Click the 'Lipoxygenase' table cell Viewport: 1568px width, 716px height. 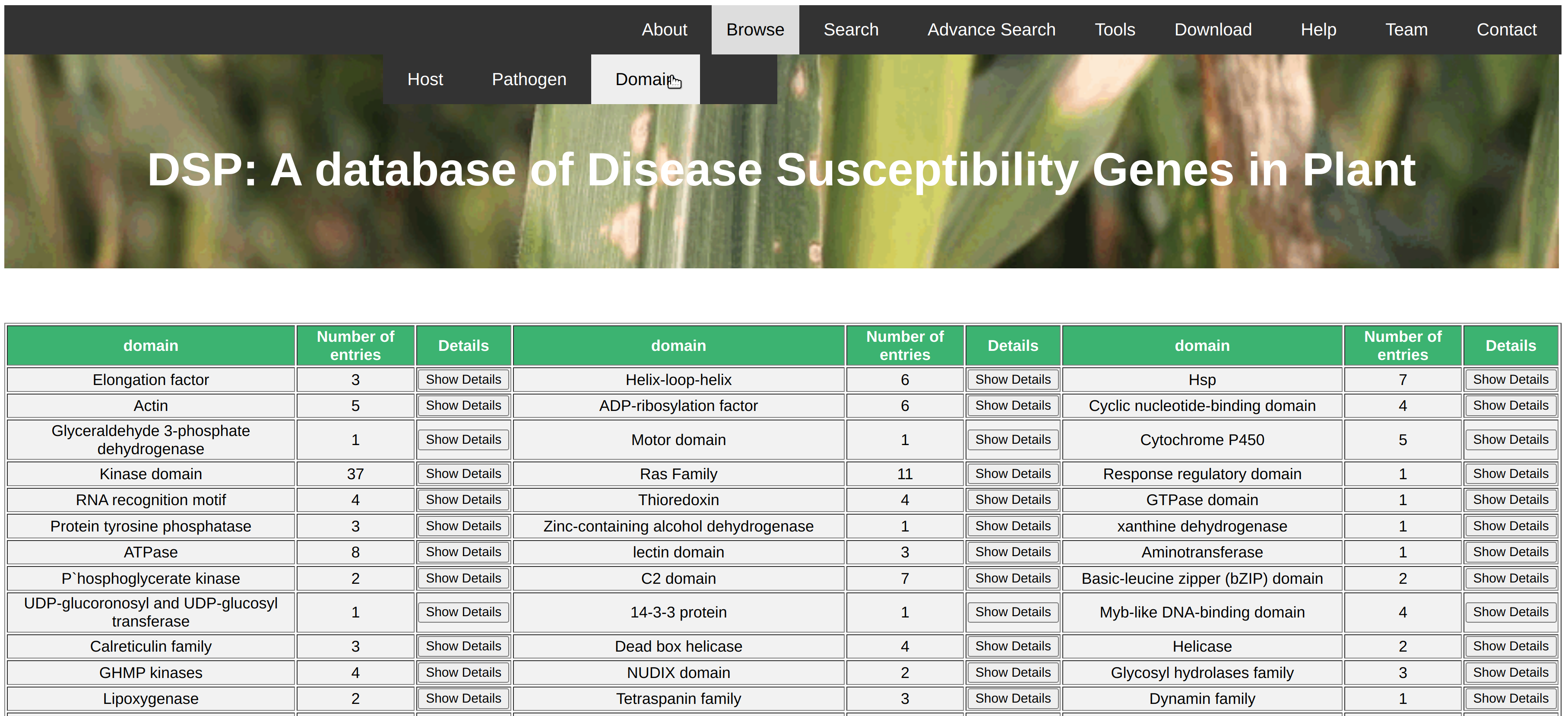(151, 699)
